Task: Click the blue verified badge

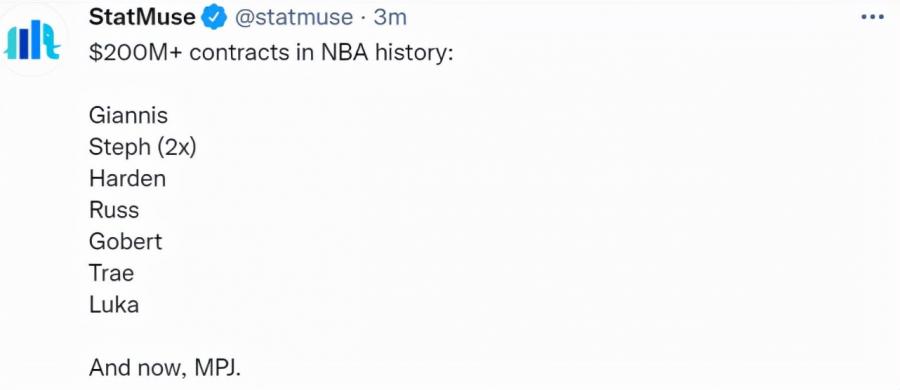Action: (214, 17)
